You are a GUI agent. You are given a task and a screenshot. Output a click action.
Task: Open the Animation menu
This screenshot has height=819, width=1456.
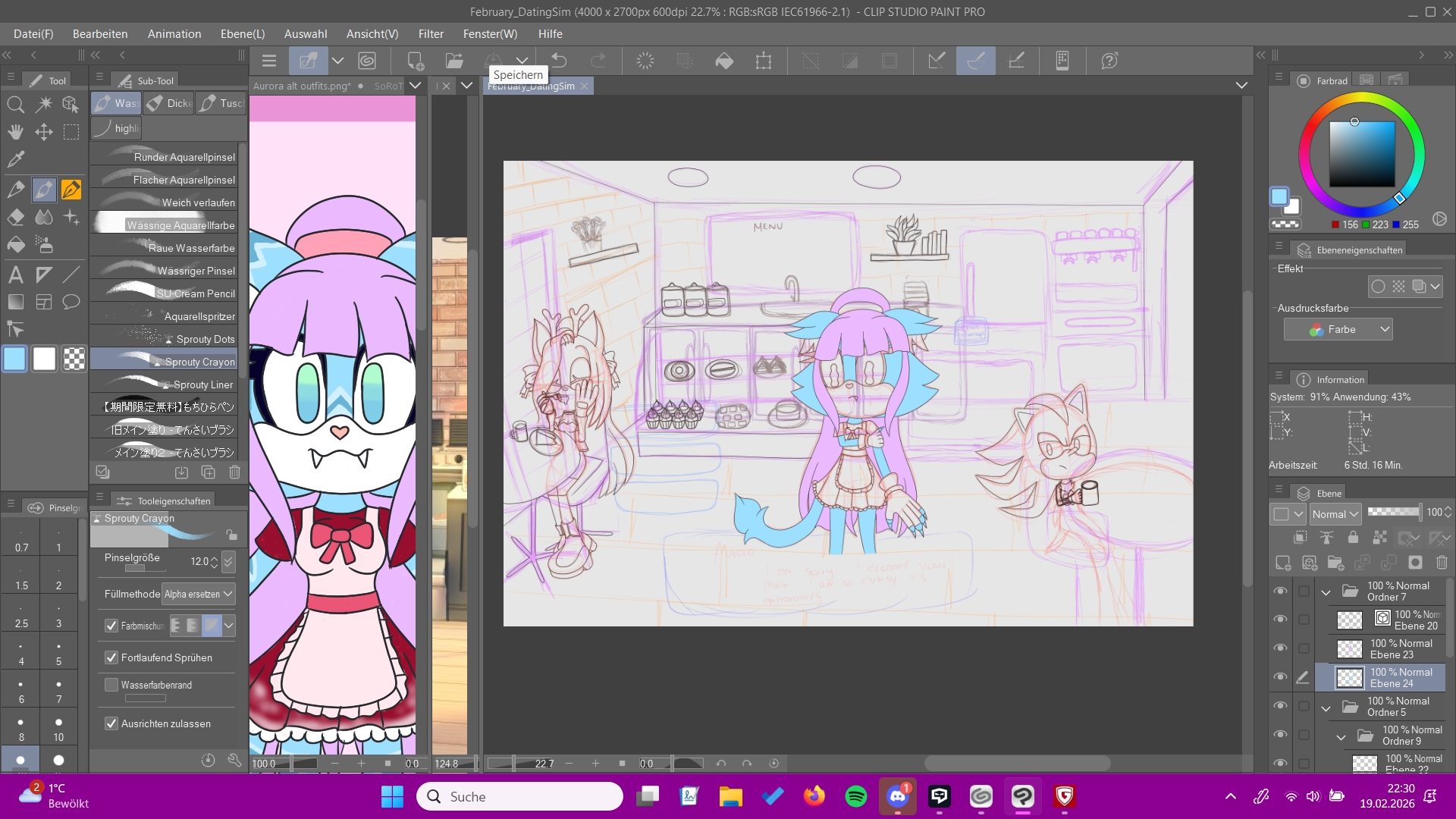(174, 34)
